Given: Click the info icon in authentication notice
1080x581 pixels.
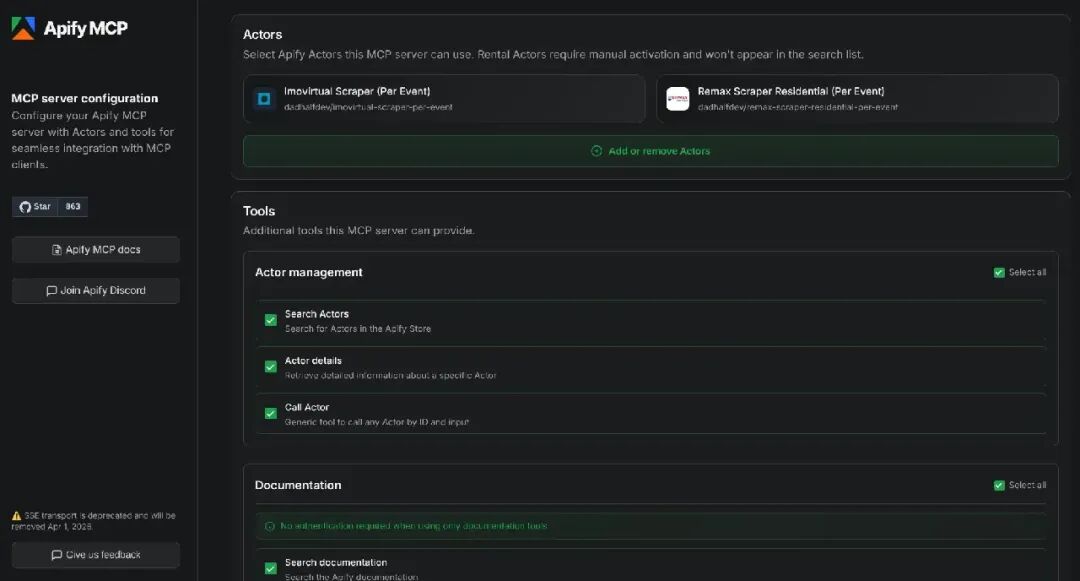Looking at the screenshot, I should pos(267,525).
